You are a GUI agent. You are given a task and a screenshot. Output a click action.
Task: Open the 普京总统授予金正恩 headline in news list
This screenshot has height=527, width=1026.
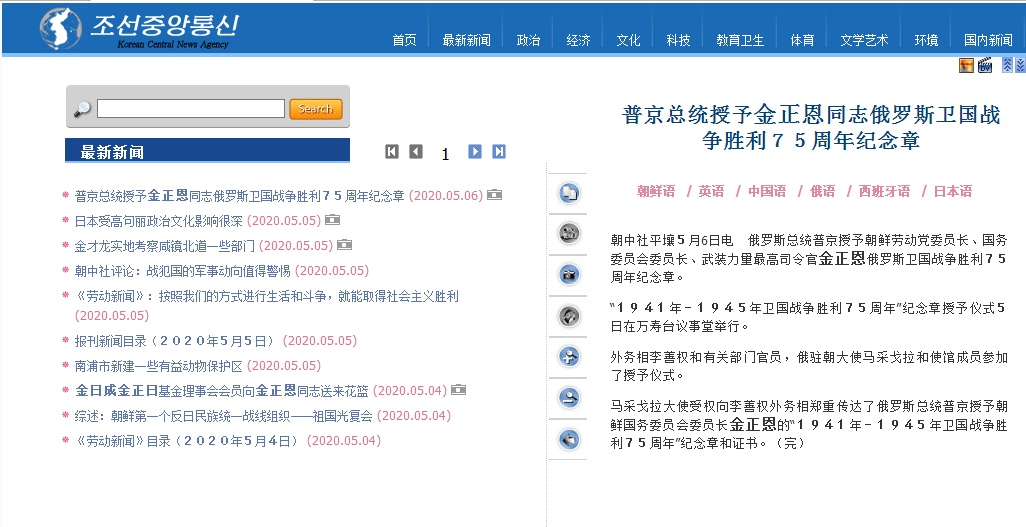[x=239, y=195]
